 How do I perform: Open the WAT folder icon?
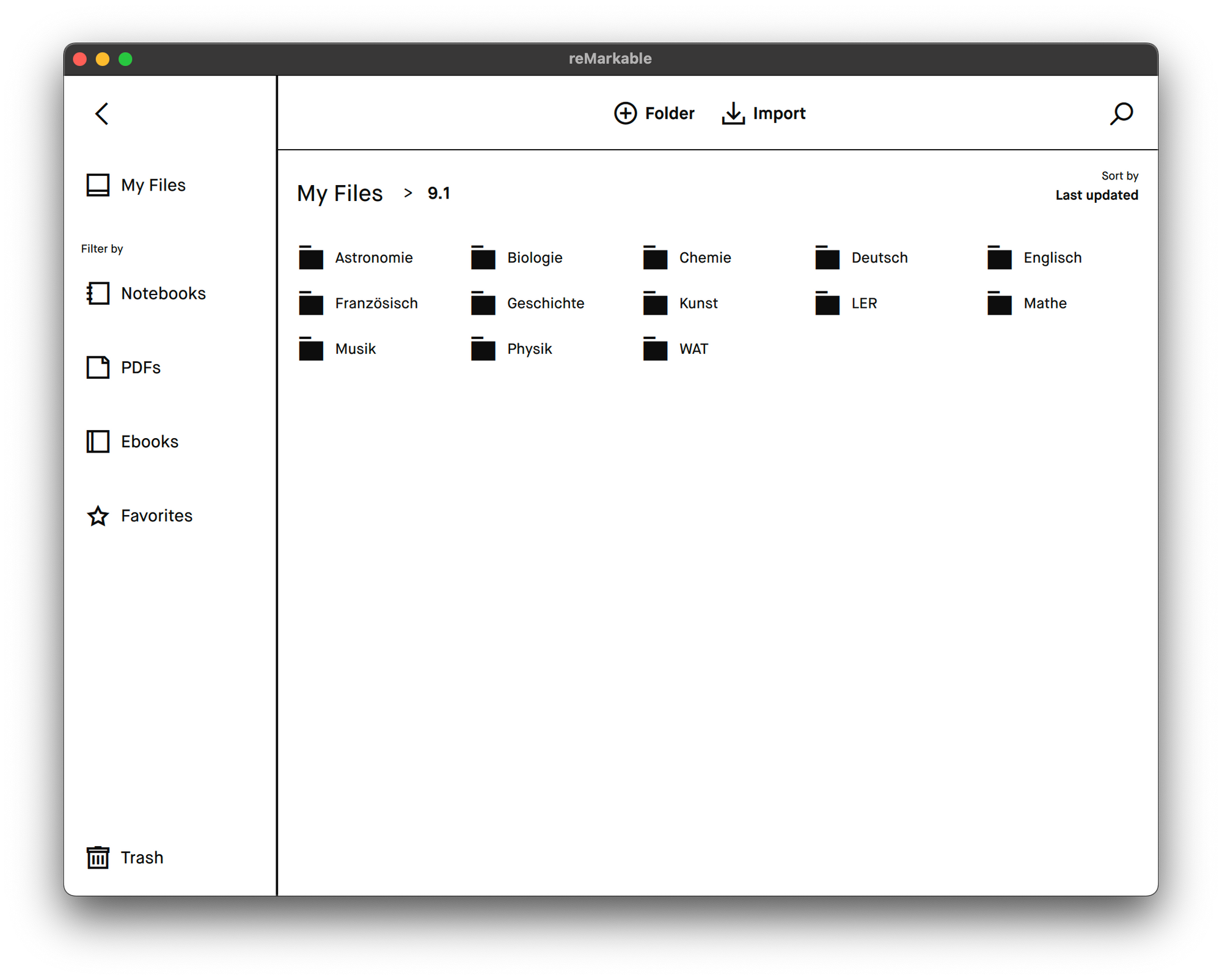[656, 349]
